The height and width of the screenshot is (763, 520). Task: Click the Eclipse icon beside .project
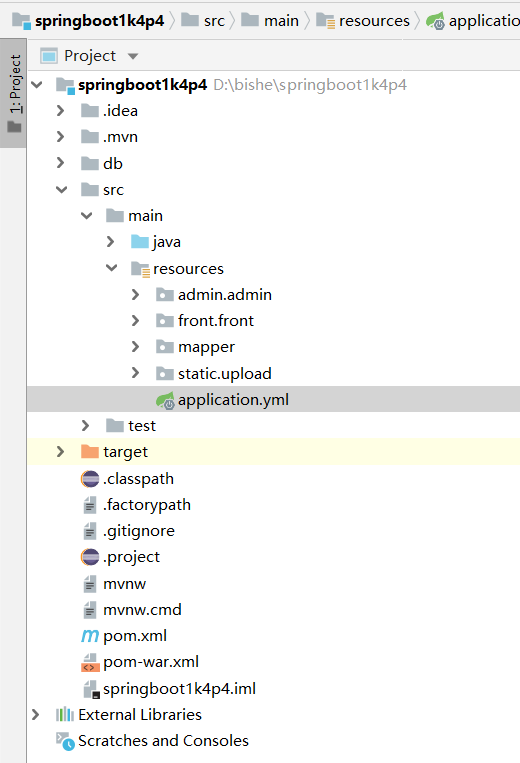[x=90, y=557]
